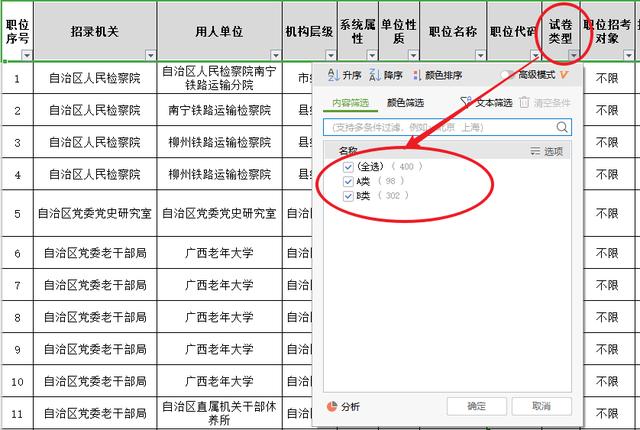Select the 不限 cell in row 5
The height and width of the screenshot is (430, 640).
tap(607, 213)
